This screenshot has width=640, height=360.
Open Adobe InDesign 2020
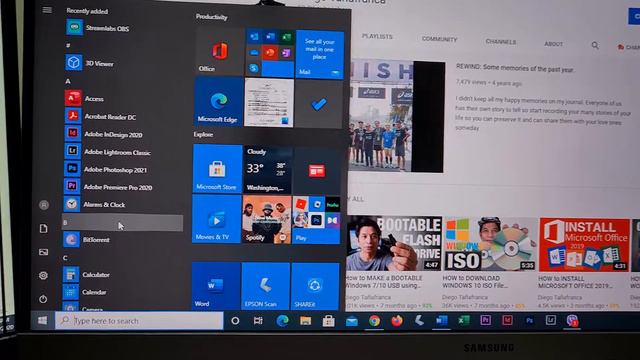(x=103, y=134)
